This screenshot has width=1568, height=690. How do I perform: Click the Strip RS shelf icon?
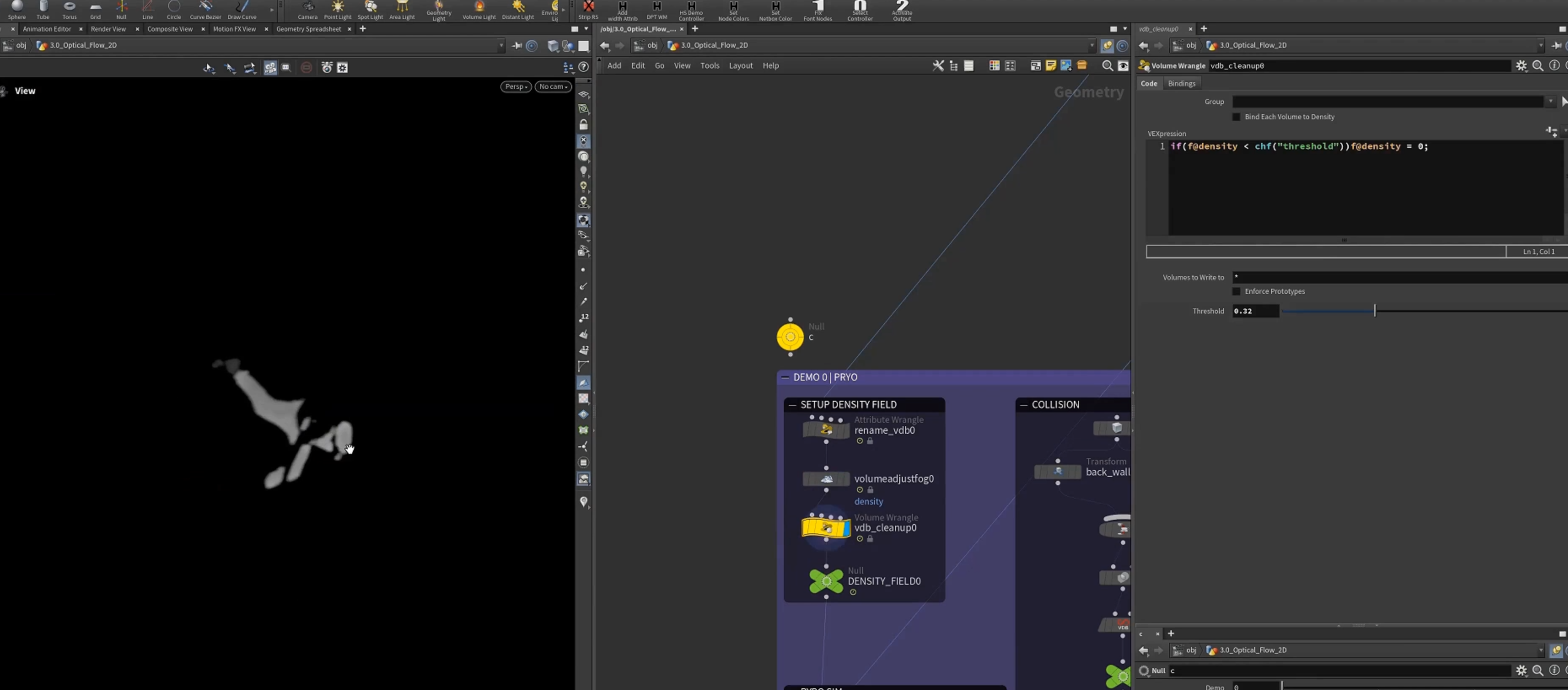pyautogui.click(x=588, y=11)
